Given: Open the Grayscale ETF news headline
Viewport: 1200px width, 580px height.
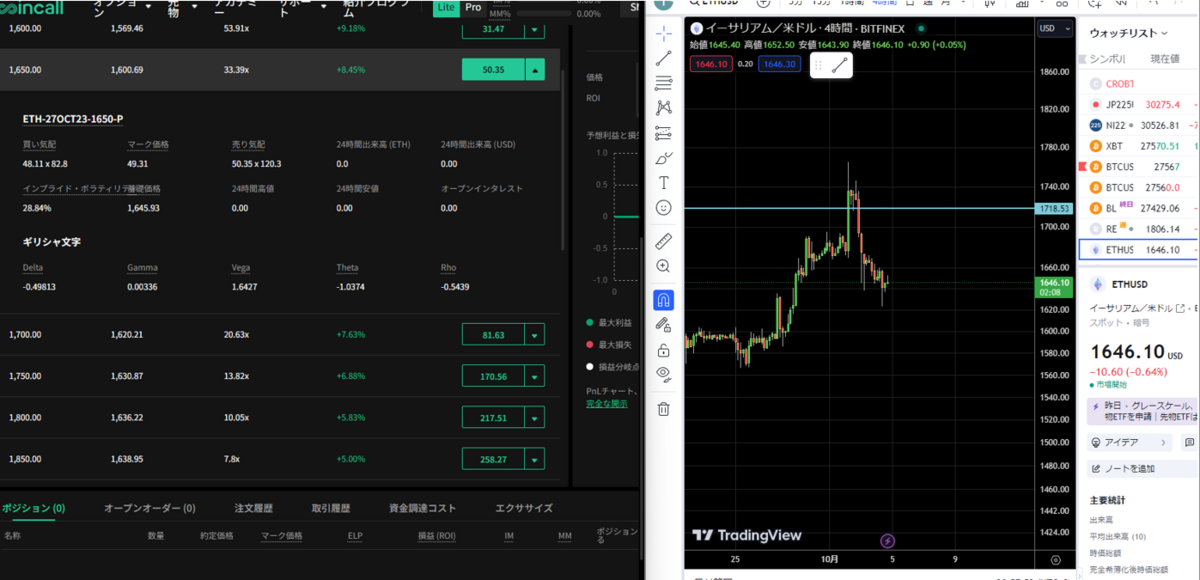Looking at the screenshot, I should pos(1142,411).
